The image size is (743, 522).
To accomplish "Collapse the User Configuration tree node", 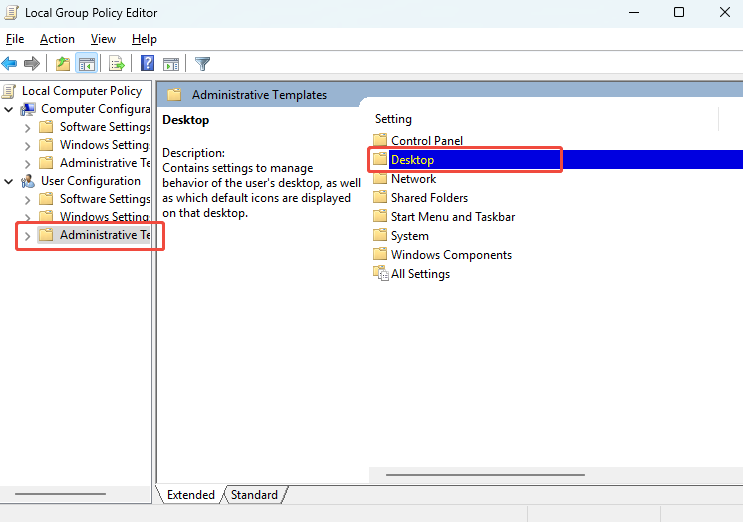I will point(9,181).
